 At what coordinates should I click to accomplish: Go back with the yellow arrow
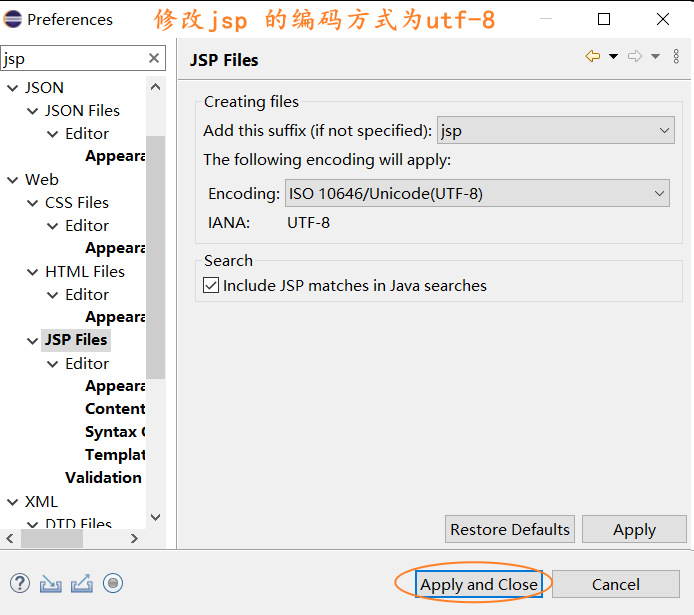593,57
